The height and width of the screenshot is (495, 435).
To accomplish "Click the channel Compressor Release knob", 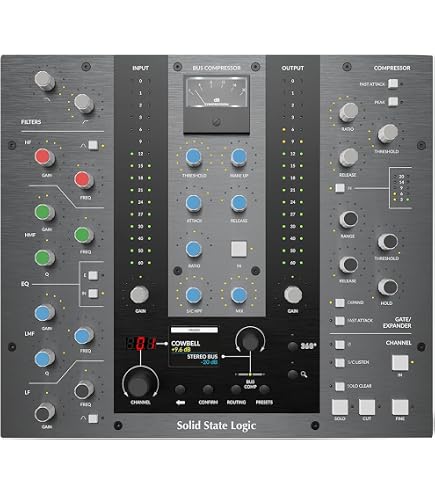I will tap(349, 157).
